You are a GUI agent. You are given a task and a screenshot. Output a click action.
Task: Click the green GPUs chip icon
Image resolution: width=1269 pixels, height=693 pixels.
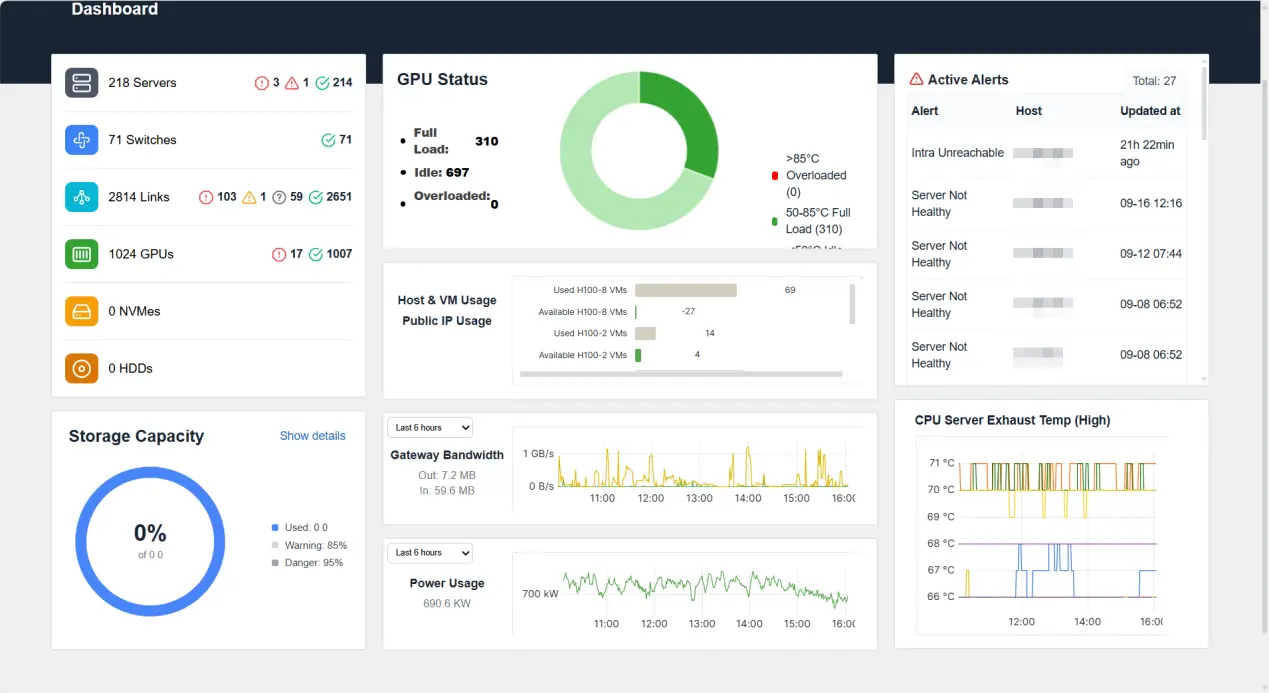point(81,254)
